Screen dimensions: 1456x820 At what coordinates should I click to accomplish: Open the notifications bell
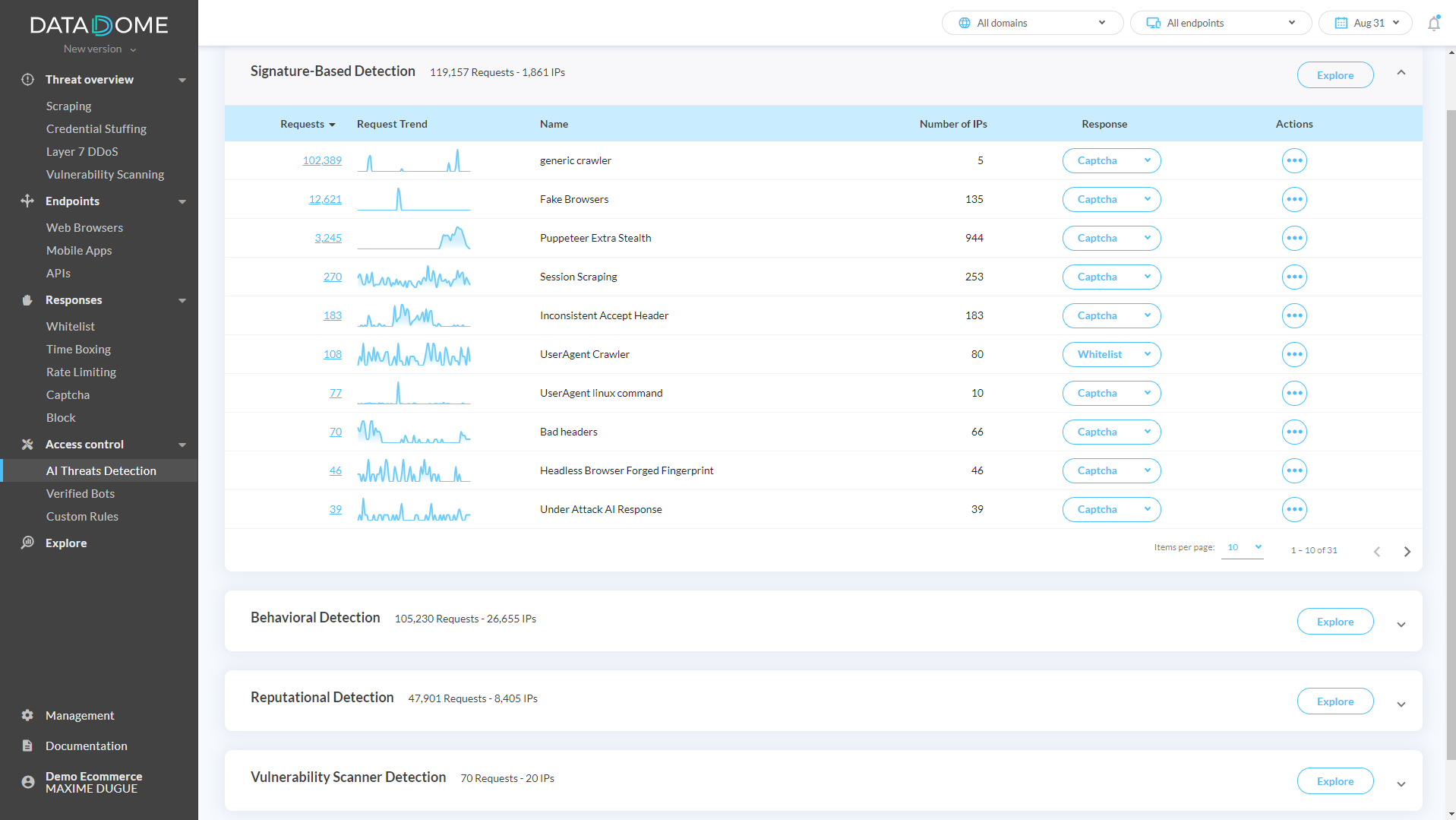(1433, 23)
